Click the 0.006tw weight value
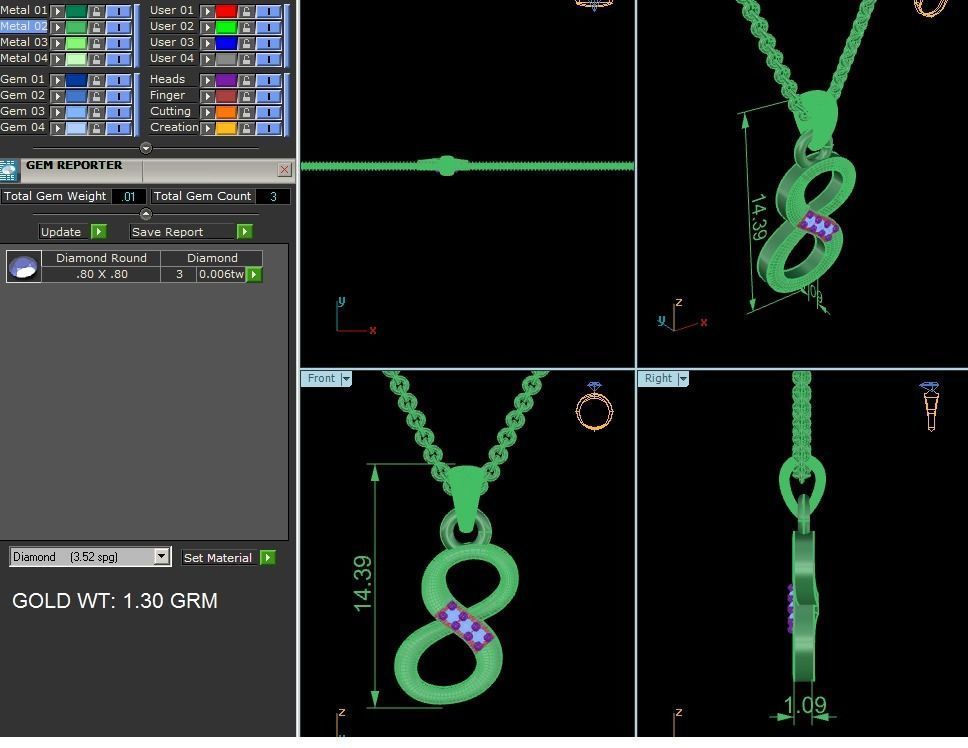The height and width of the screenshot is (748, 968). [x=221, y=274]
